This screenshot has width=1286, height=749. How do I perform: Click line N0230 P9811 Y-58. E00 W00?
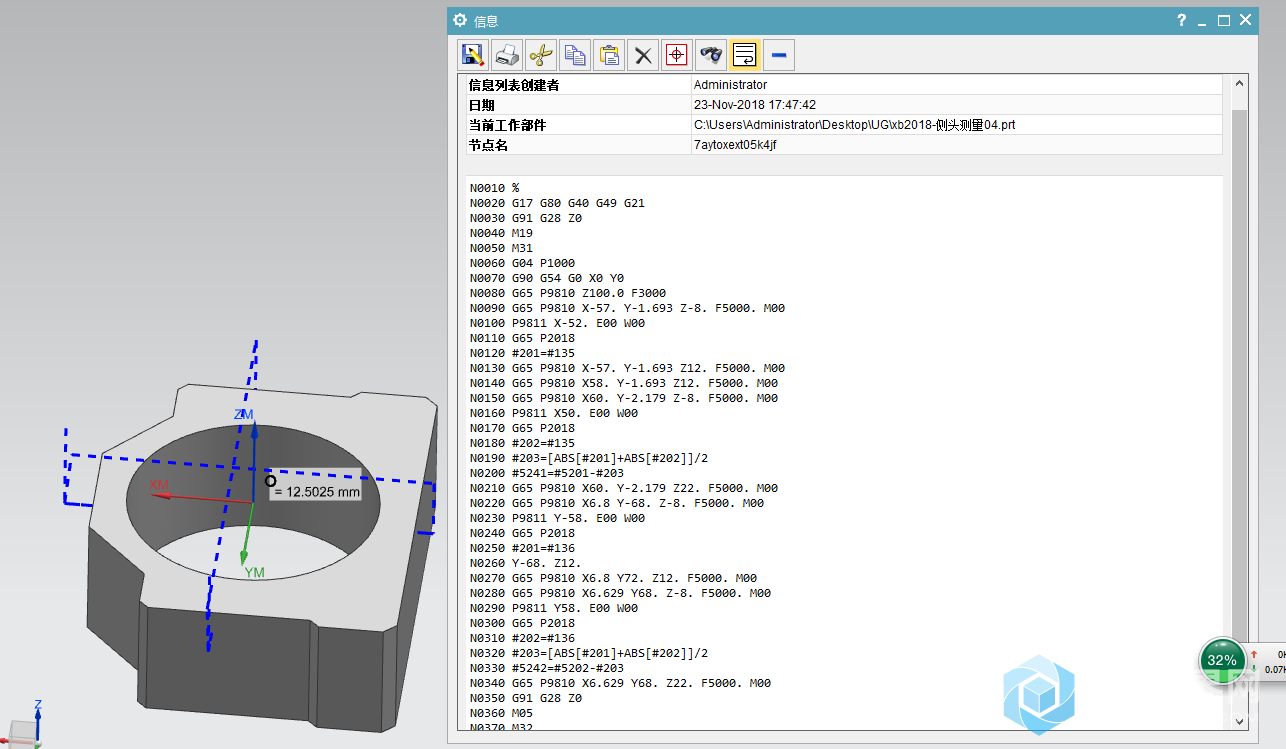(x=557, y=518)
